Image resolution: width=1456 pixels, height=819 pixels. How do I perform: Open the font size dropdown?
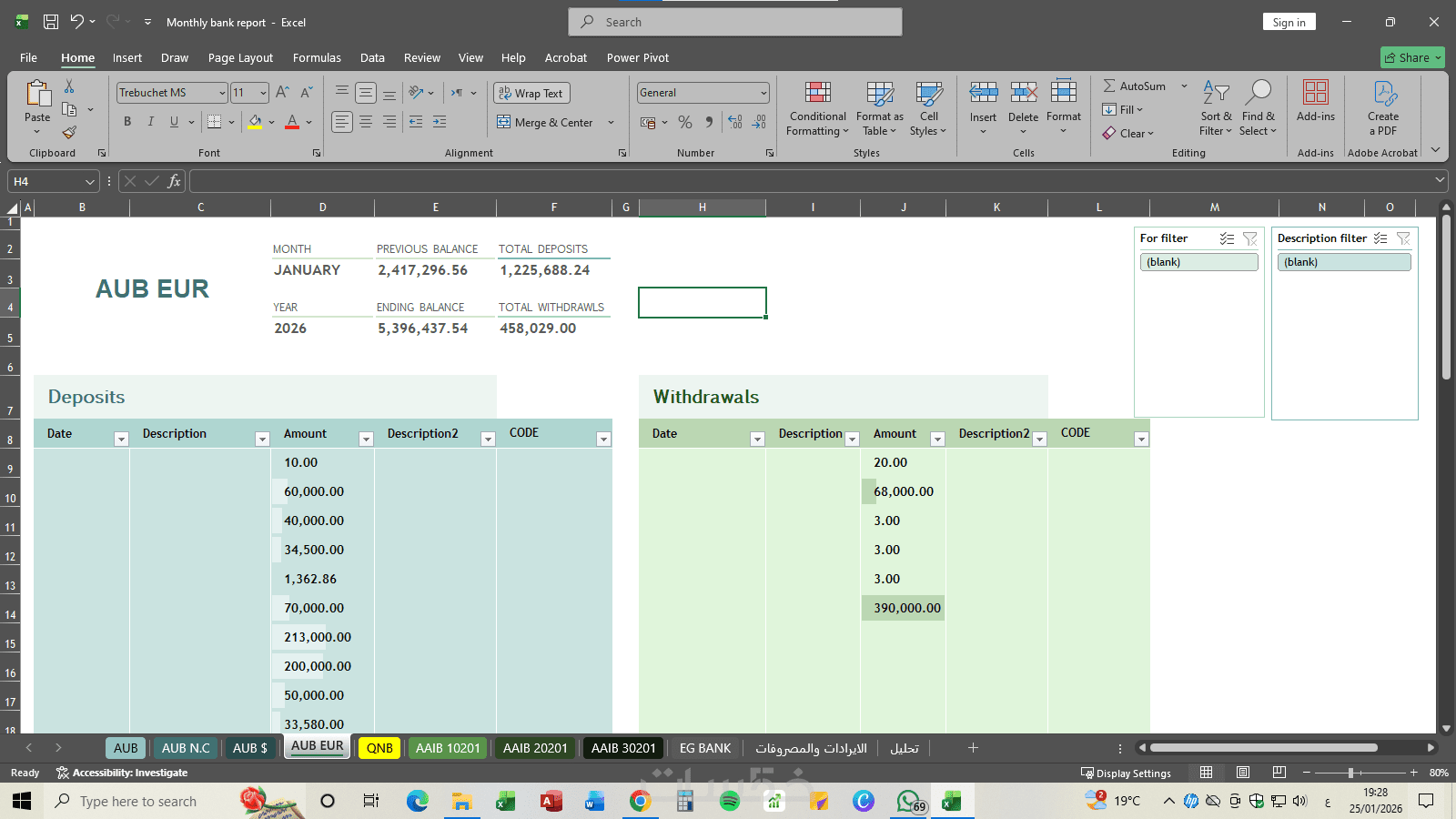[x=263, y=93]
